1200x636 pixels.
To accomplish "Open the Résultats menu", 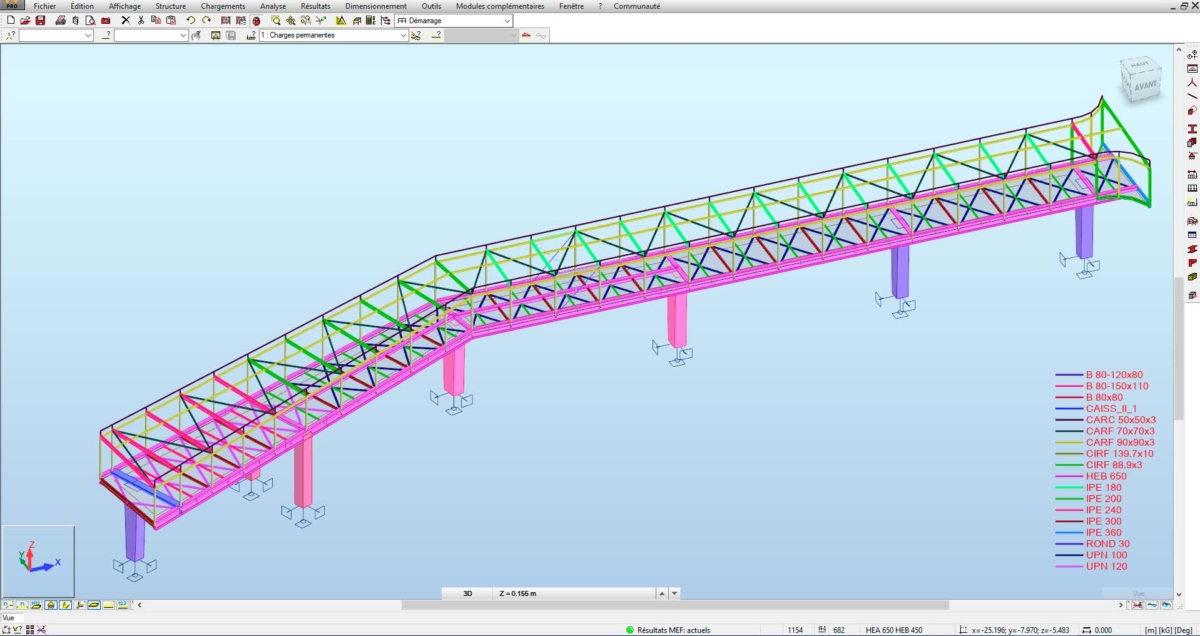I will (315, 6).
